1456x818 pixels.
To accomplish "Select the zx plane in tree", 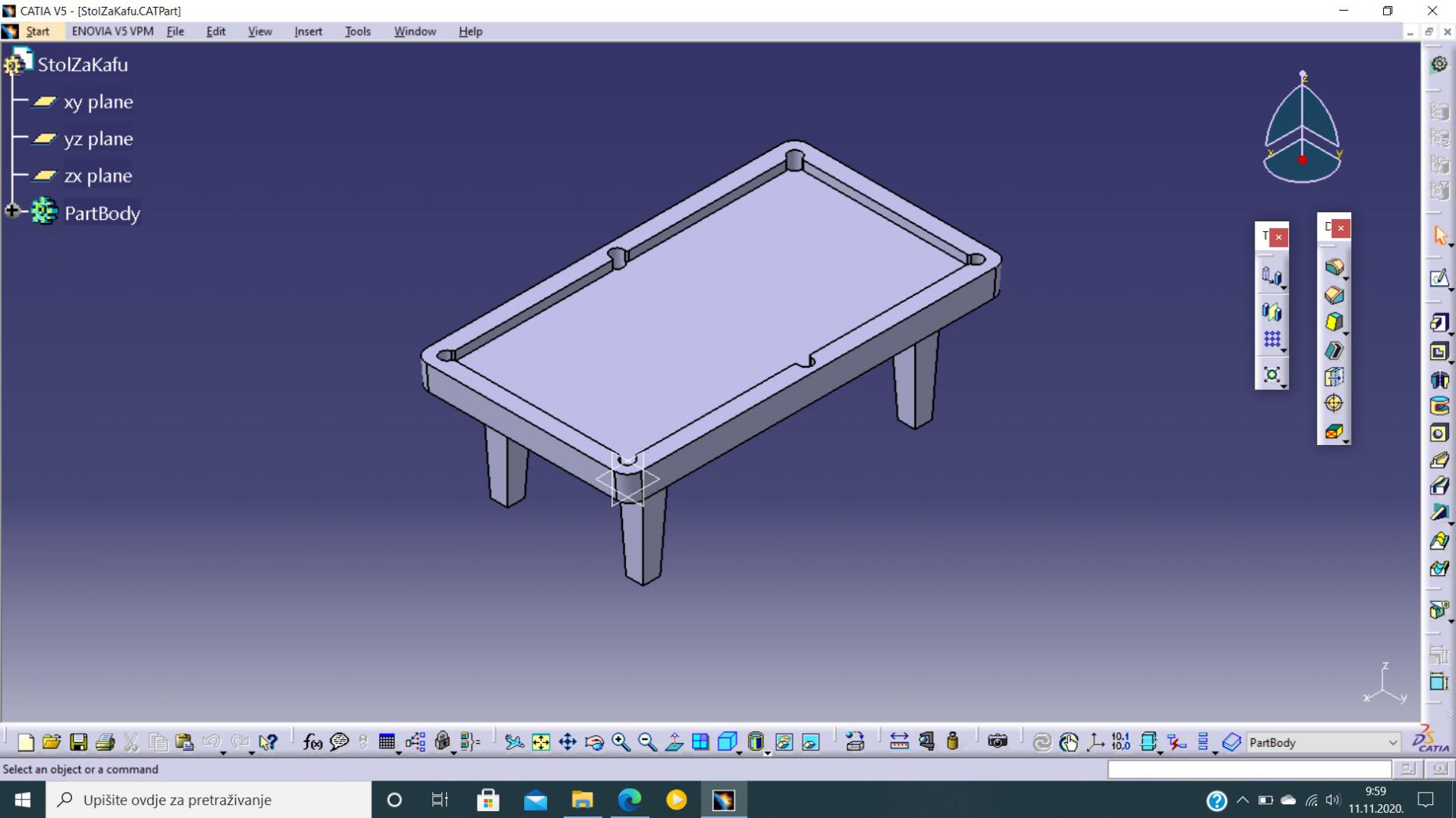I will tap(98, 176).
